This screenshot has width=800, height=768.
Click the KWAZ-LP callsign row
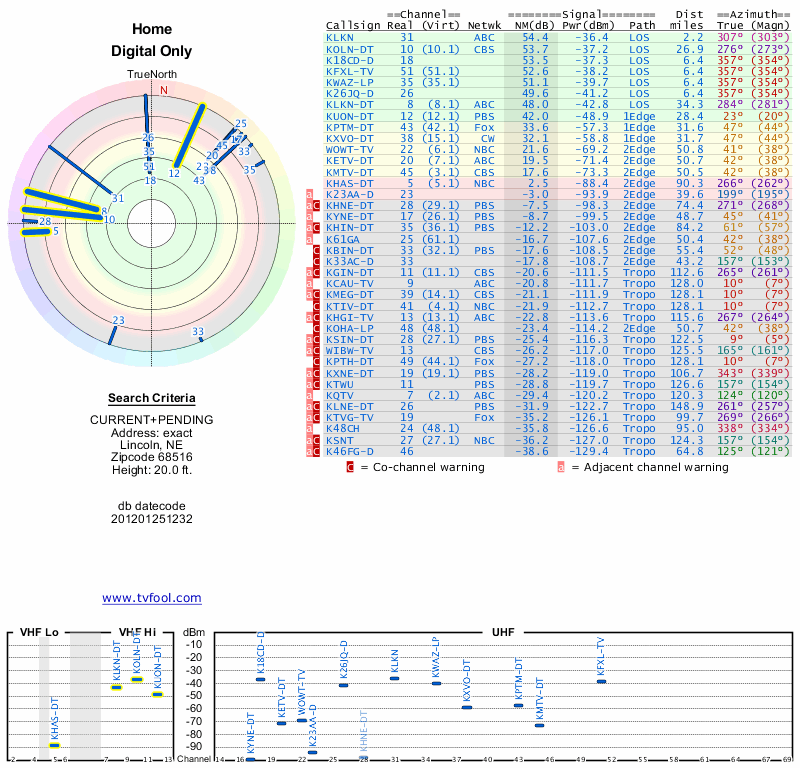pyautogui.click(x=350, y=82)
